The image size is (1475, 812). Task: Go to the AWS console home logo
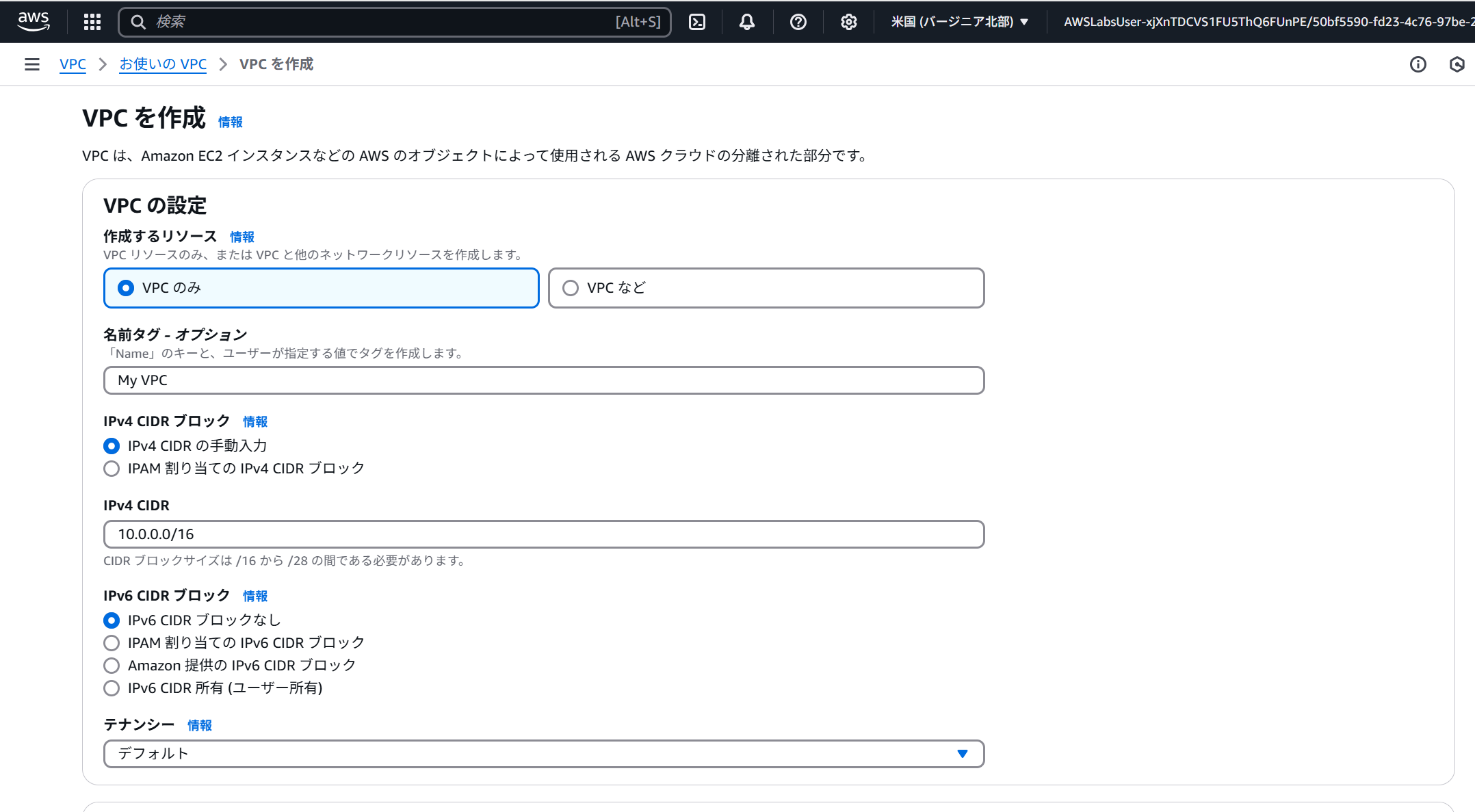coord(34,21)
